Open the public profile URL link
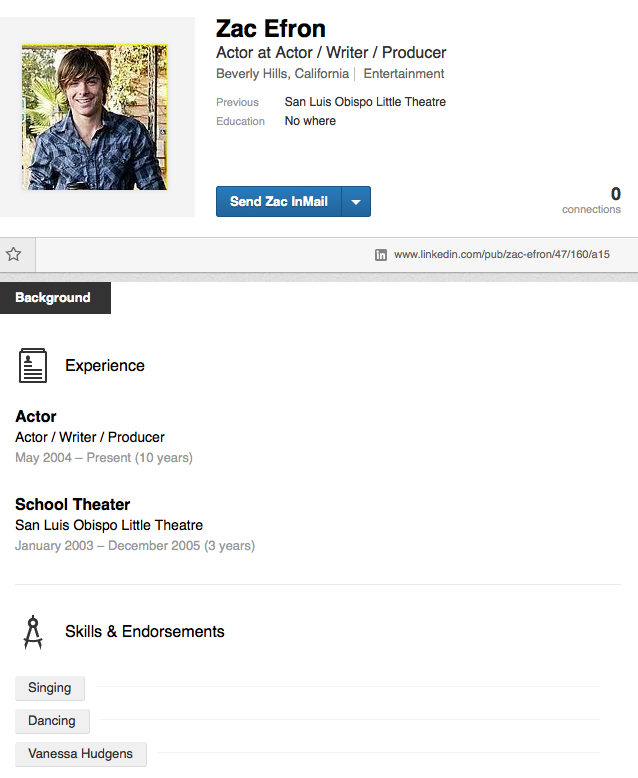 (502, 255)
